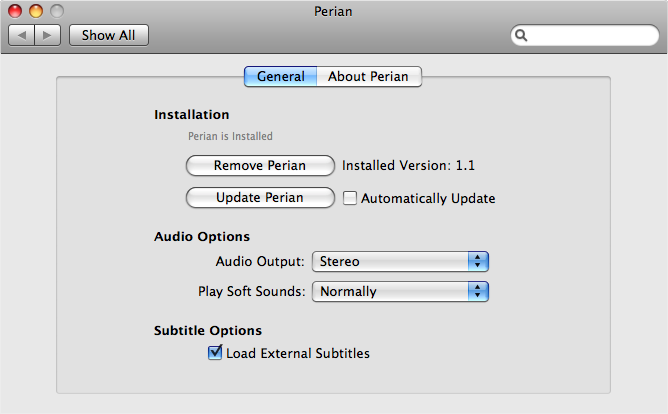The height and width of the screenshot is (414, 668).
Task: Open the Audio Output dropdown
Action: click(400, 261)
